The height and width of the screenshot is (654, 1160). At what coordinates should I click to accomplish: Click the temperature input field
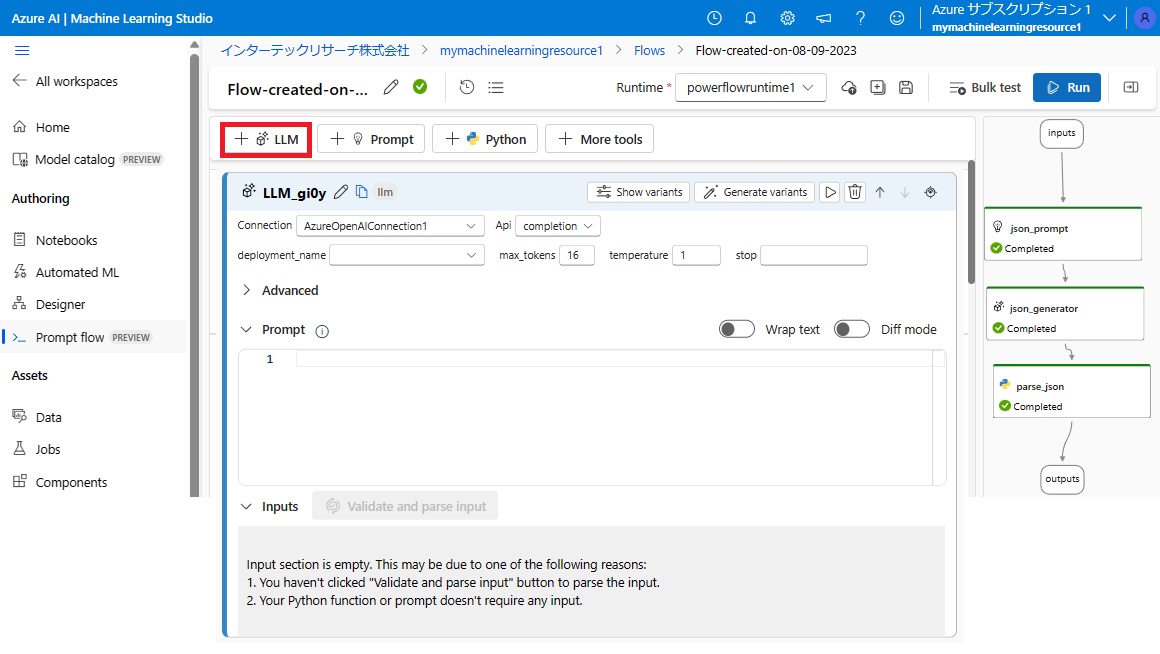coord(696,255)
